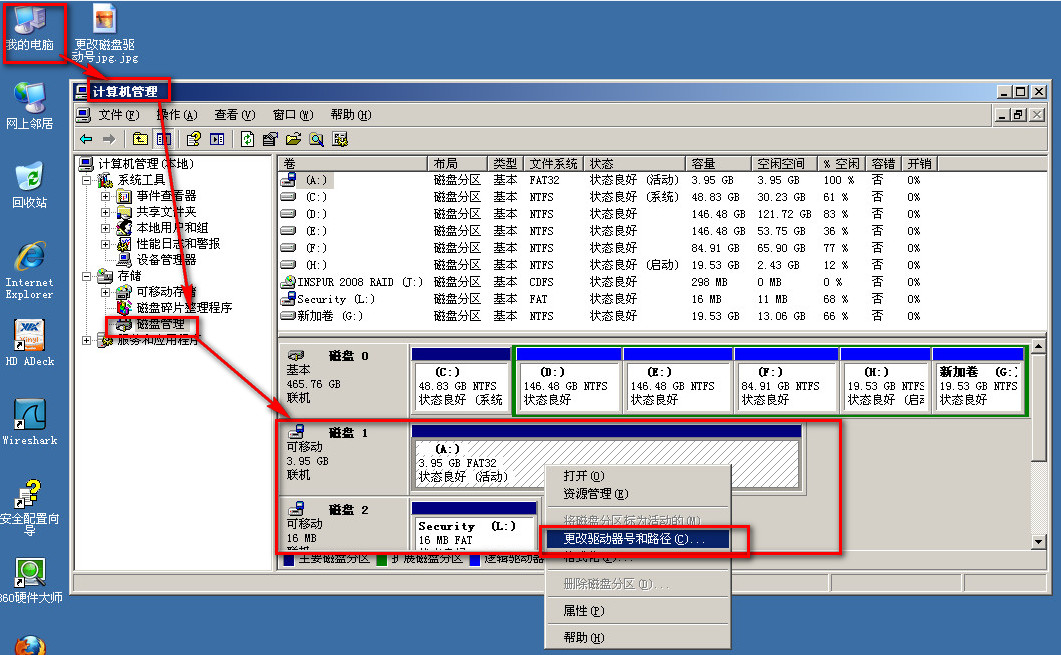Image resolution: width=1061 pixels, height=655 pixels.
Task: Click the disk pane scrollbar up arrow
Action: 1039,347
